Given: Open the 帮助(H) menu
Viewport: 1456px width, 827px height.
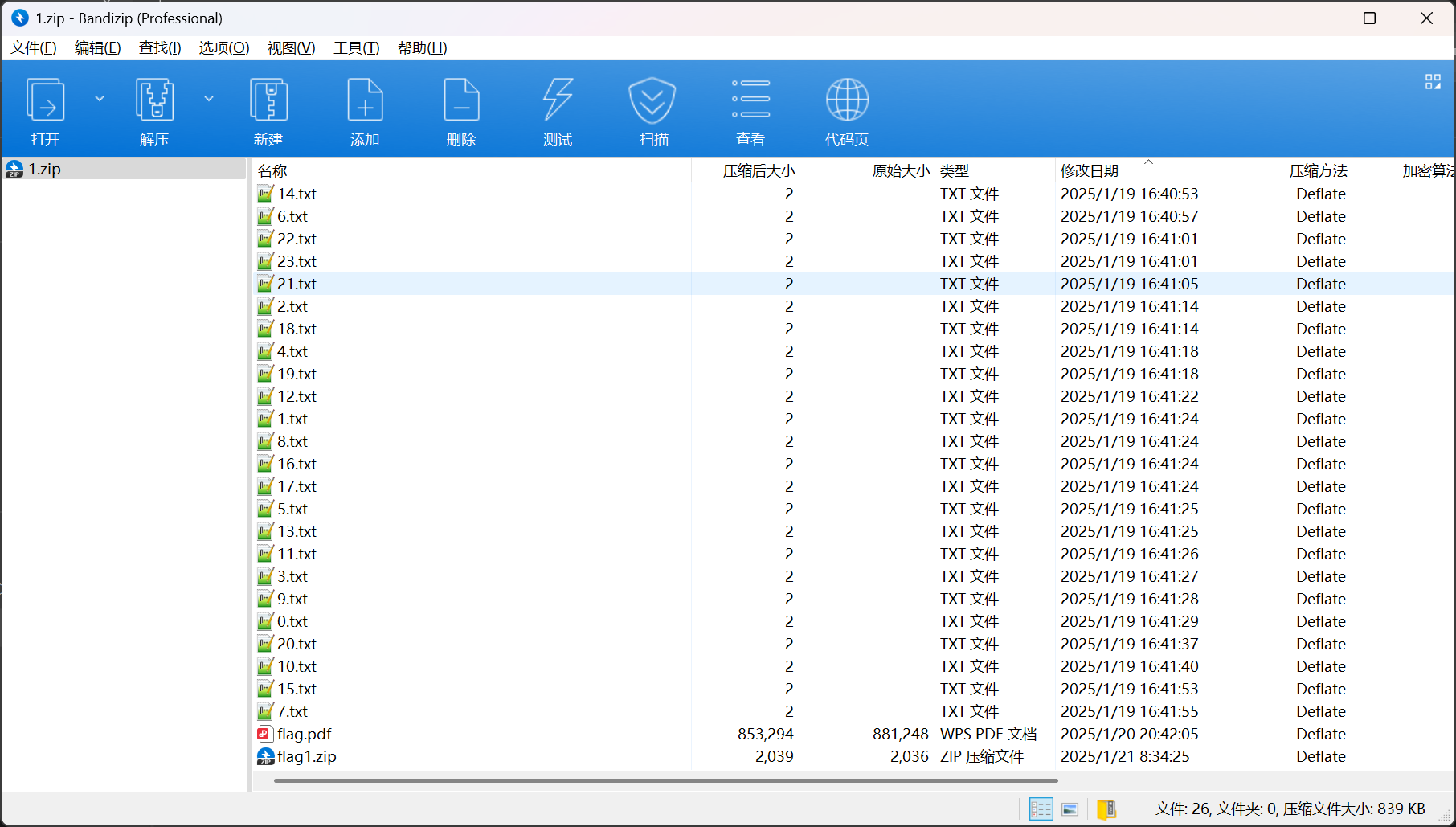Looking at the screenshot, I should pyautogui.click(x=422, y=48).
